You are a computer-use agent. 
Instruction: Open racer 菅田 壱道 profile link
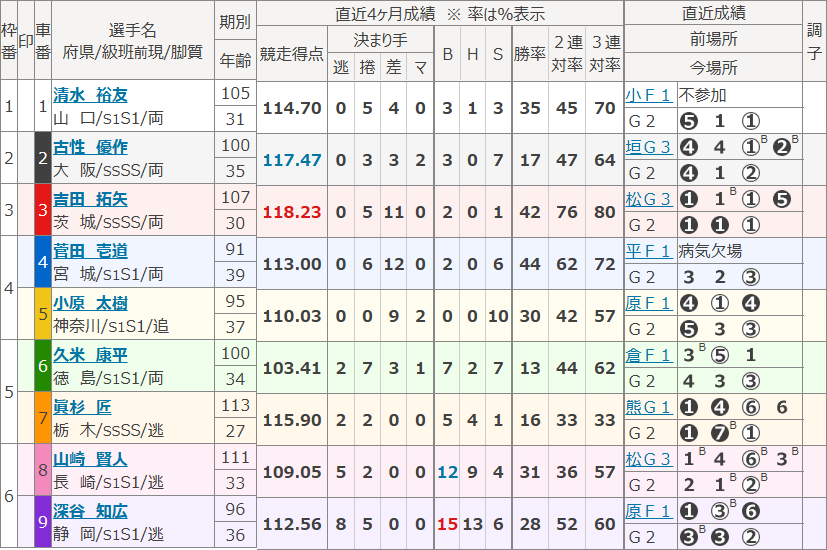(x=90, y=251)
